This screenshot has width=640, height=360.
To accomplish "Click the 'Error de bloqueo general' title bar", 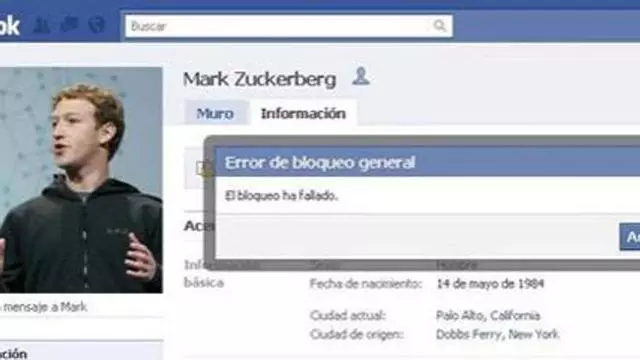I will point(428,162).
